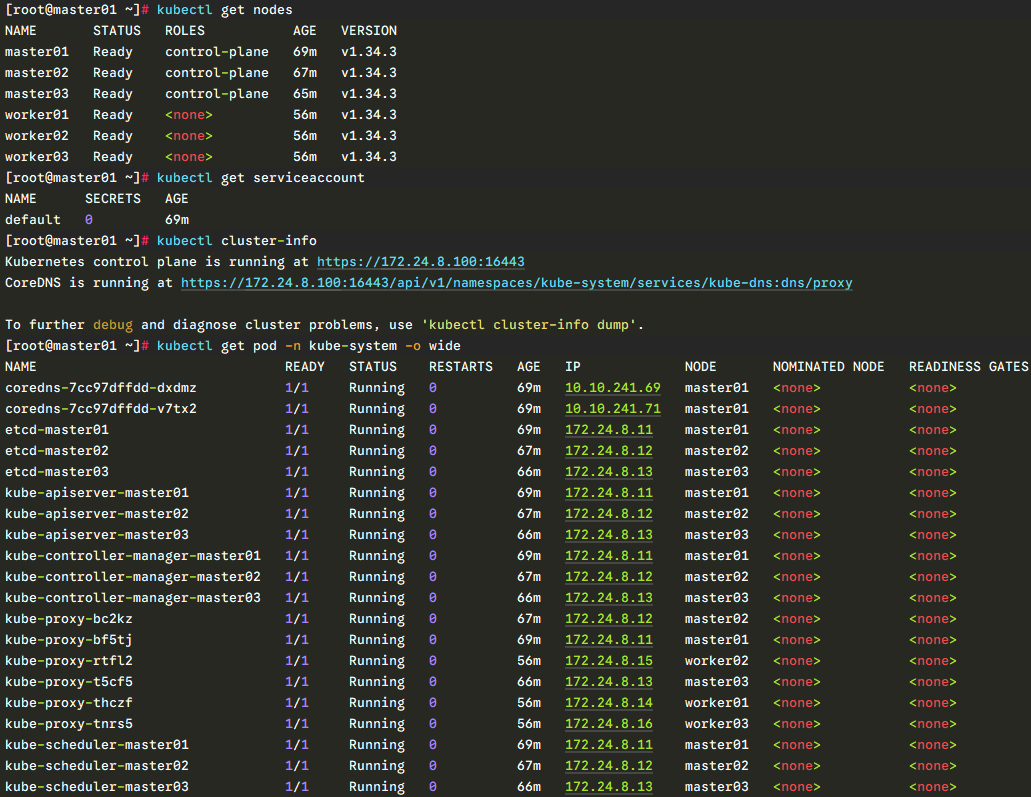This screenshot has height=797, width=1031.
Task: Select the pod name coredns-7cc97dffdd-dxdmz
Action: pyautogui.click(x=101, y=388)
